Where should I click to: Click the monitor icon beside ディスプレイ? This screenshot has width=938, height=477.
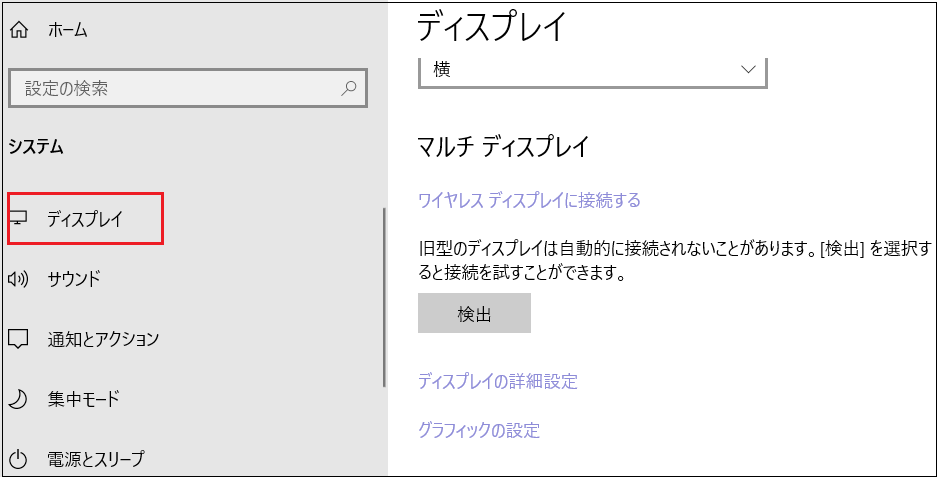coord(19,219)
